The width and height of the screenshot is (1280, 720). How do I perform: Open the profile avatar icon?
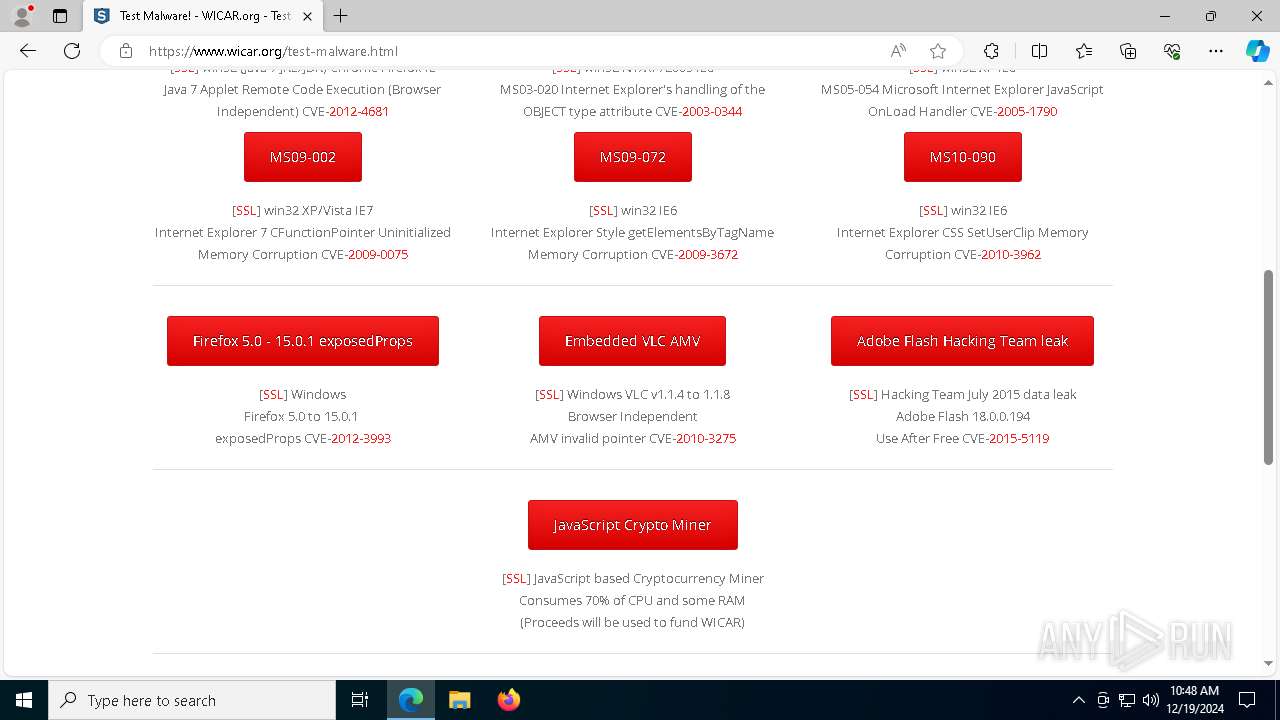pyautogui.click(x=21, y=16)
